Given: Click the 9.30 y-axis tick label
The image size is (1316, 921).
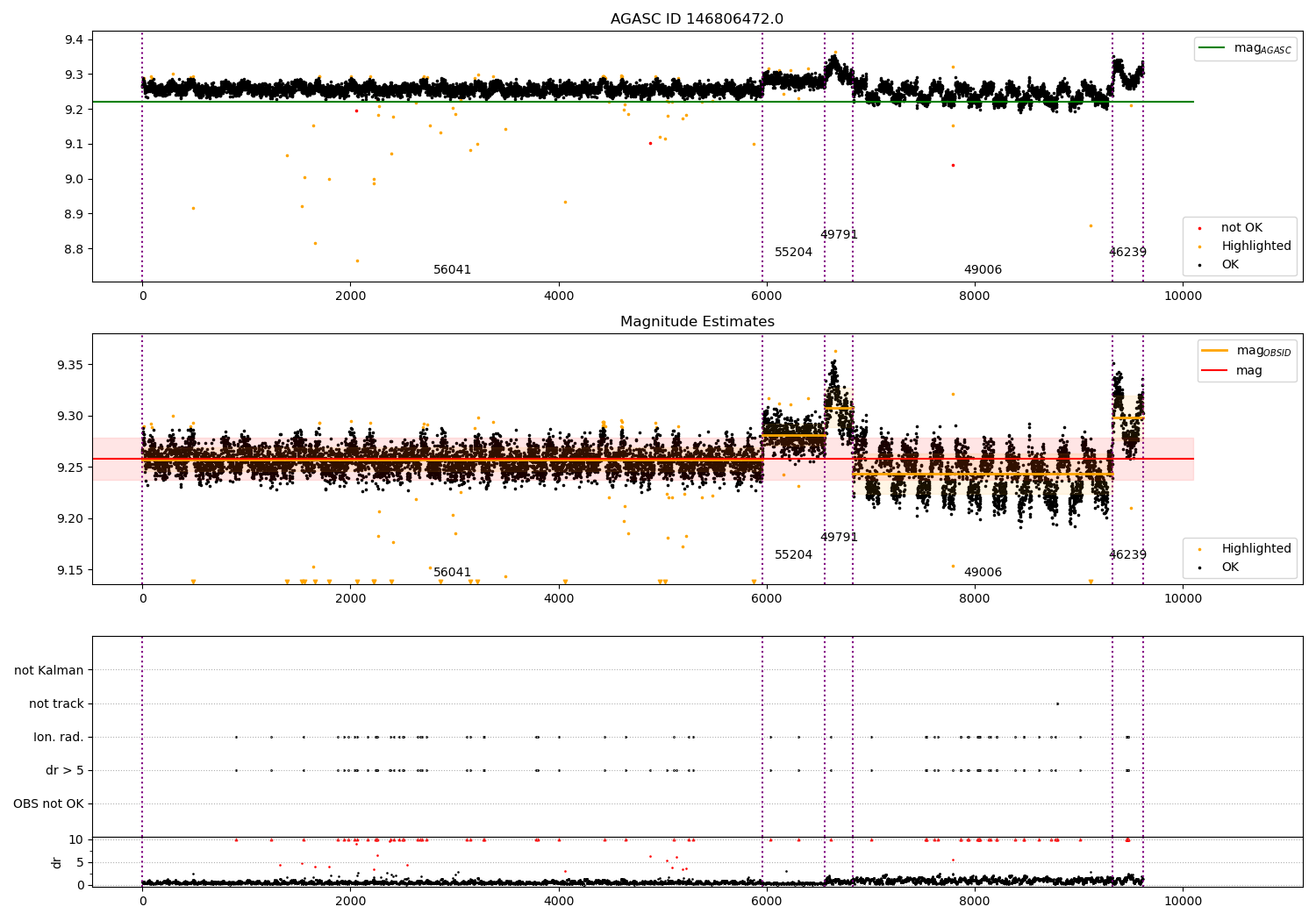Looking at the screenshot, I should pyautogui.click(x=70, y=416).
